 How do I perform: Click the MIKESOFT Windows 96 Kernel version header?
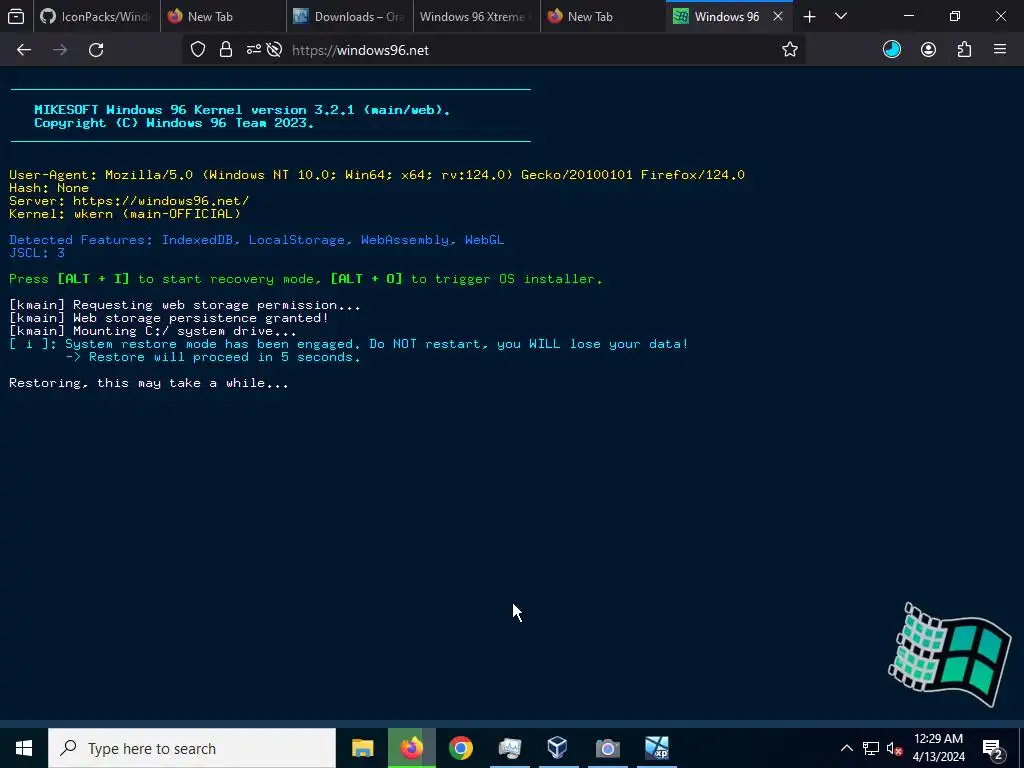pos(242,110)
